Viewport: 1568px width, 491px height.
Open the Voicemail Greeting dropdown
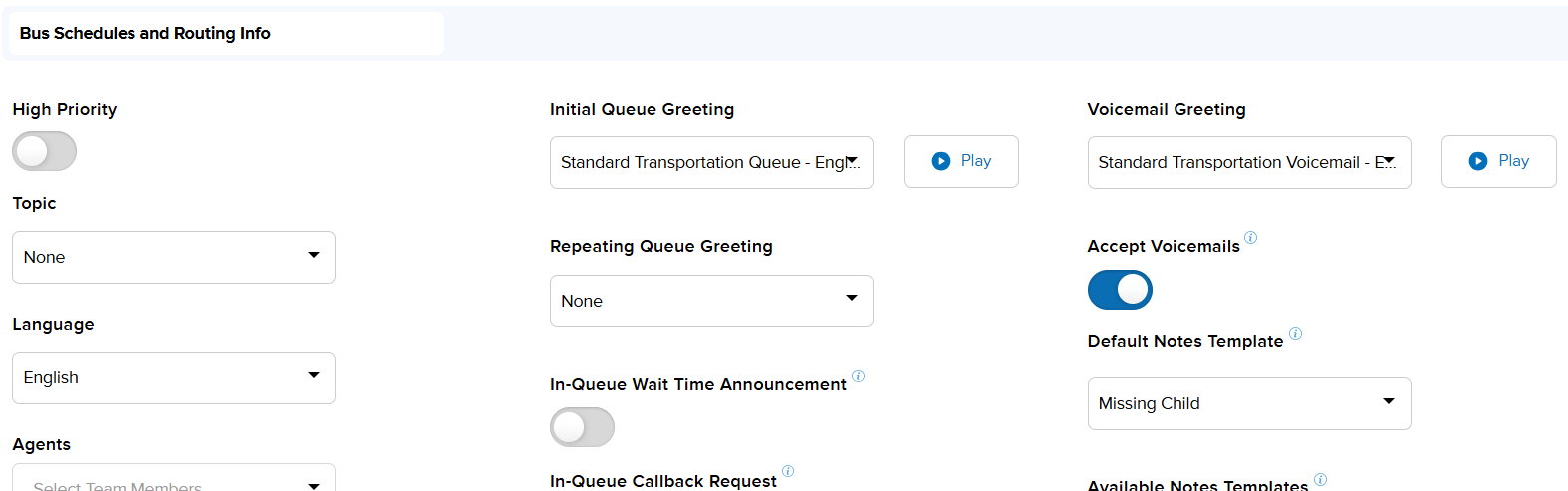pos(1249,162)
